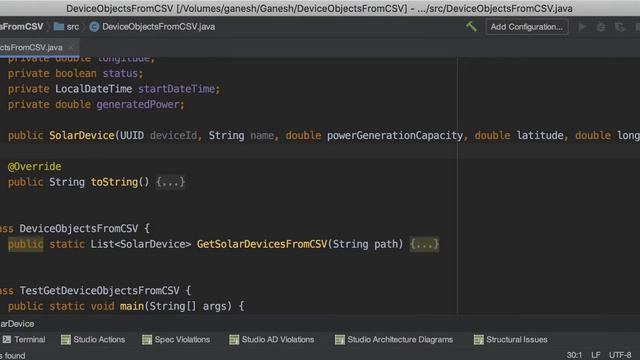Click the LF line separator indicator
This screenshot has height=360, width=640.
coord(596,355)
